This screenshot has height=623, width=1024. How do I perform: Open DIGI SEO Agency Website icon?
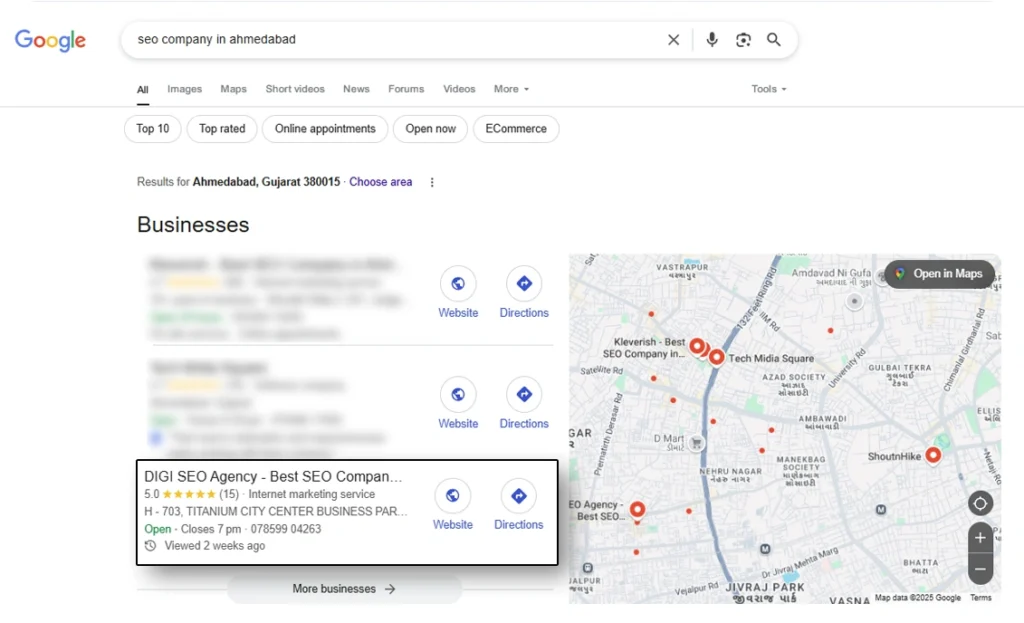coord(453,496)
